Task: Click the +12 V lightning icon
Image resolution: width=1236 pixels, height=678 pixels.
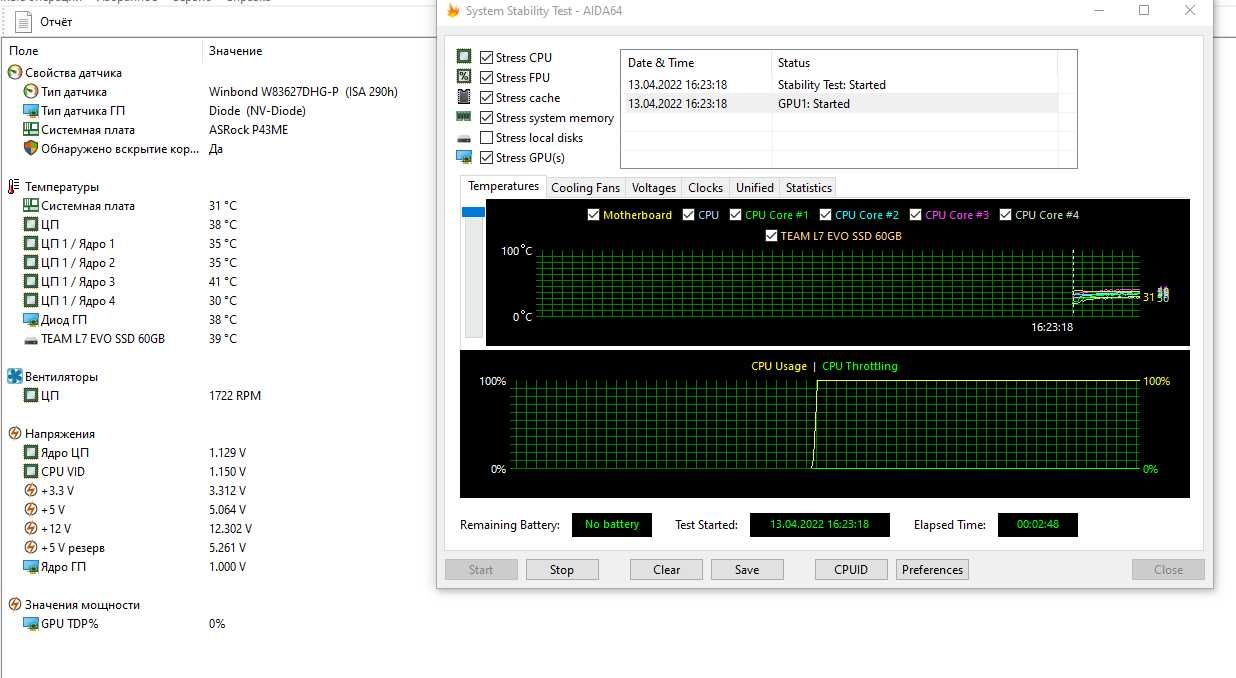Action: click(x=31, y=529)
